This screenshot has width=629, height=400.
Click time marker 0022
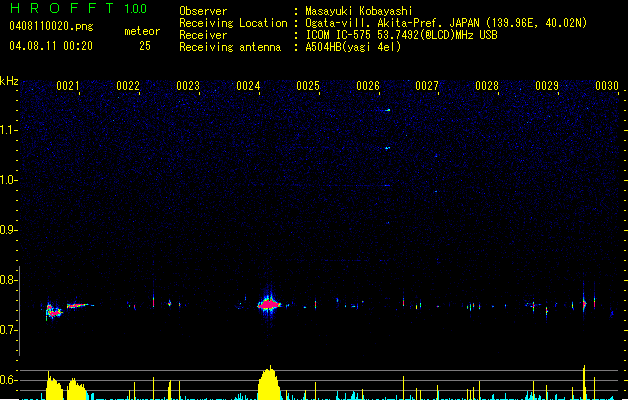(x=128, y=86)
